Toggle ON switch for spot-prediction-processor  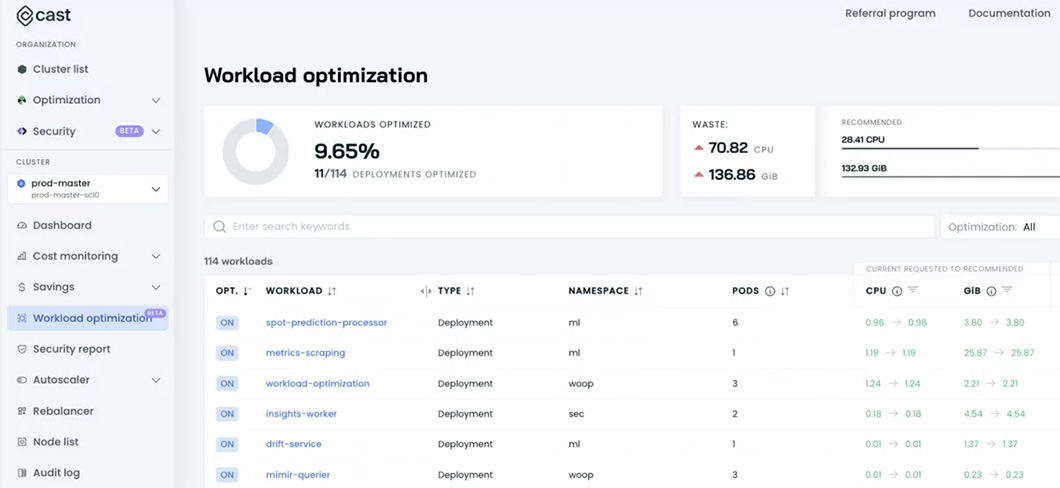[227, 323]
